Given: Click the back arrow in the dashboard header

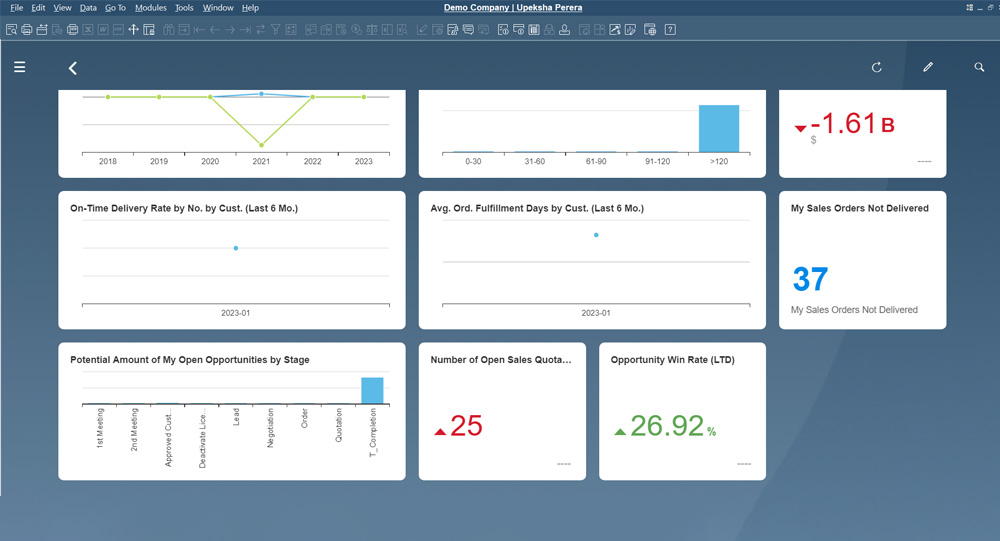Looking at the screenshot, I should click(x=72, y=68).
